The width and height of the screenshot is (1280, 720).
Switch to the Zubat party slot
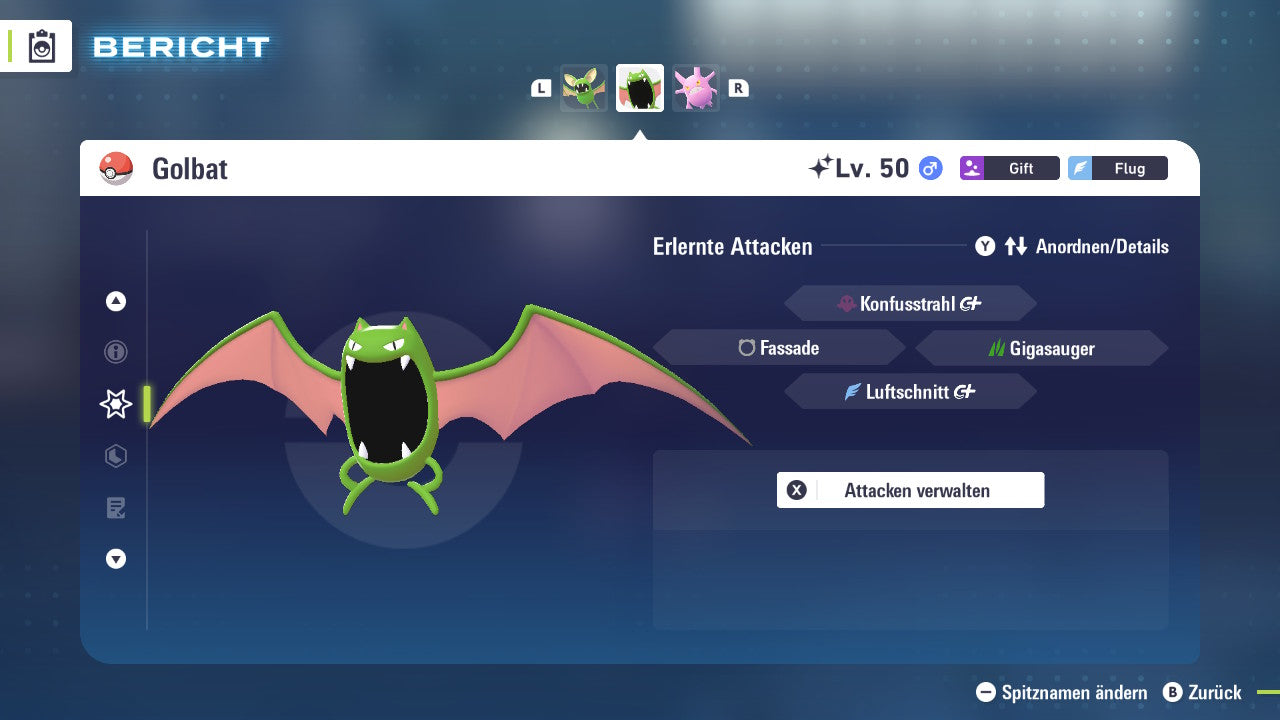coord(584,87)
